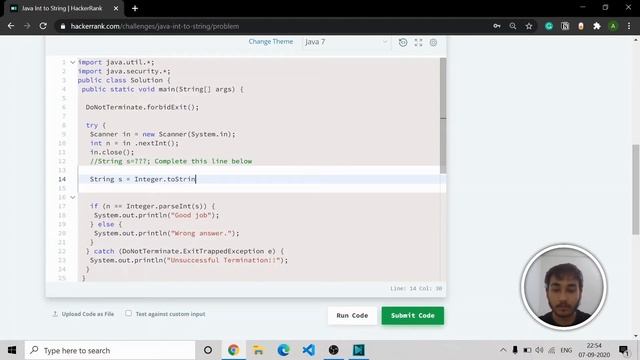
Task: Open the teal app in taskbar
Action: 359,350
